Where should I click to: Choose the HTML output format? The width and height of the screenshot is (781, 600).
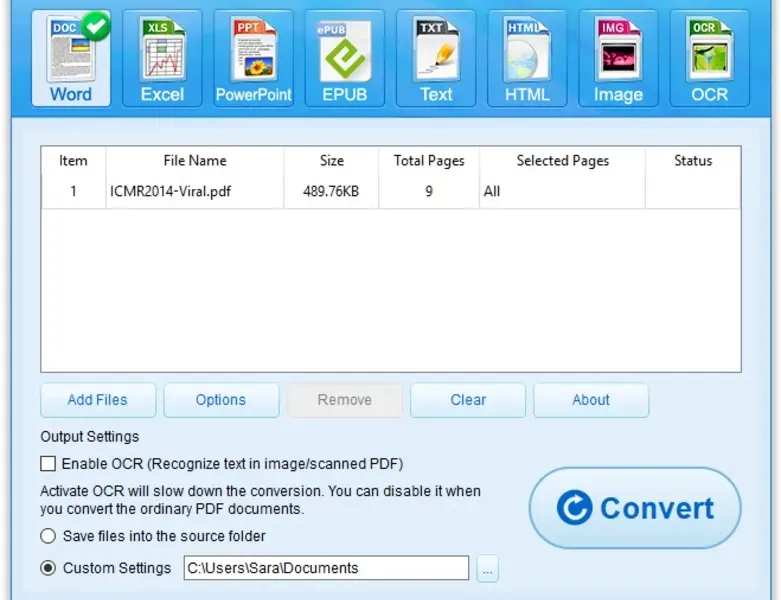pos(527,58)
